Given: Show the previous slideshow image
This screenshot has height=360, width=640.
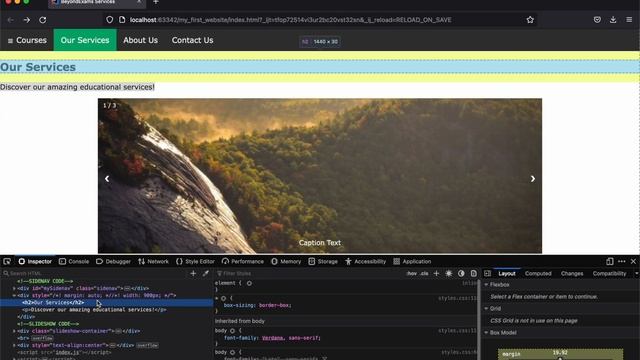Looking at the screenshot, I should pos(107,178).
